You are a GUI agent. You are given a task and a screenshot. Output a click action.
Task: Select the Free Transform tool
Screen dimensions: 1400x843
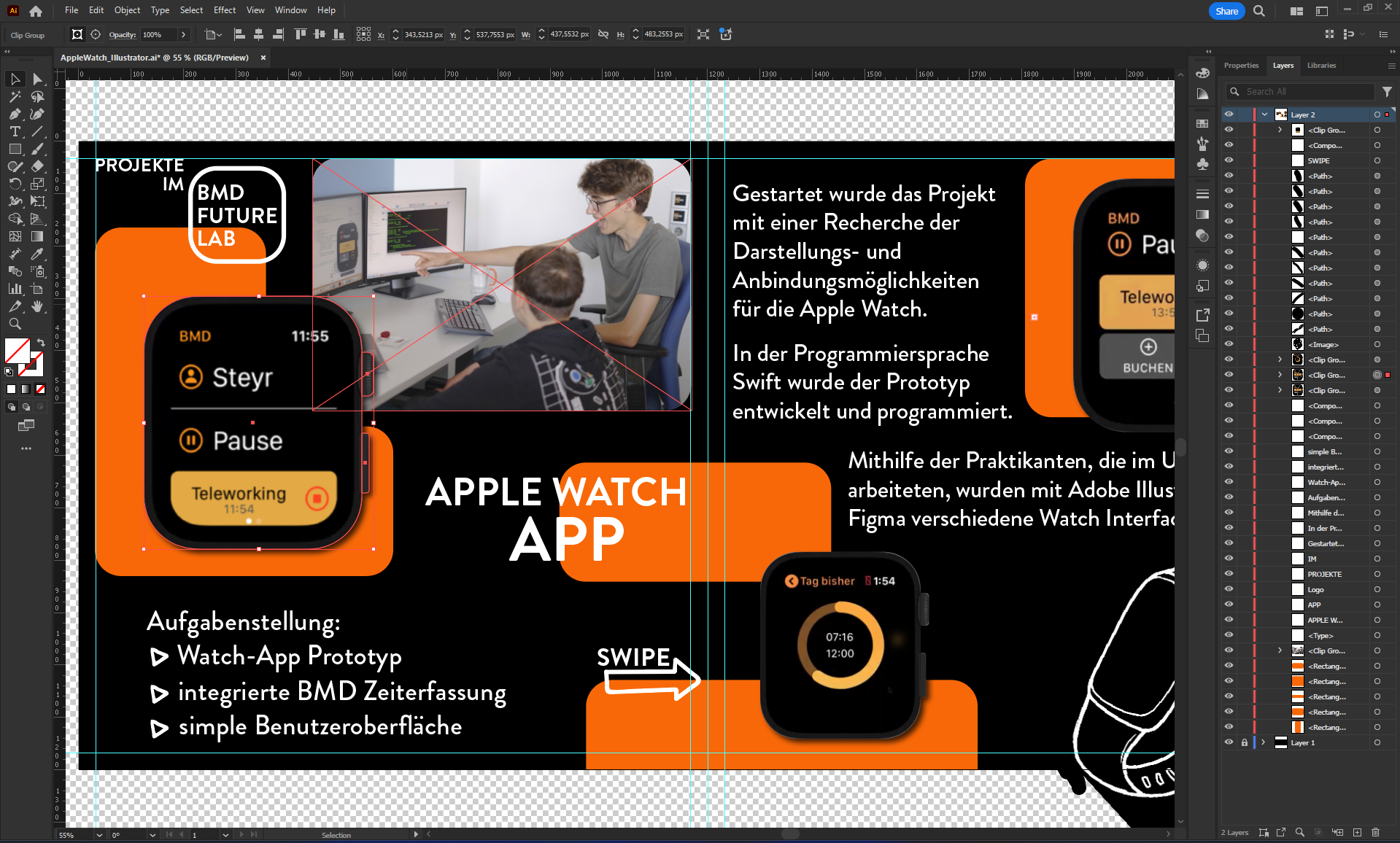[x=37, y=201]
